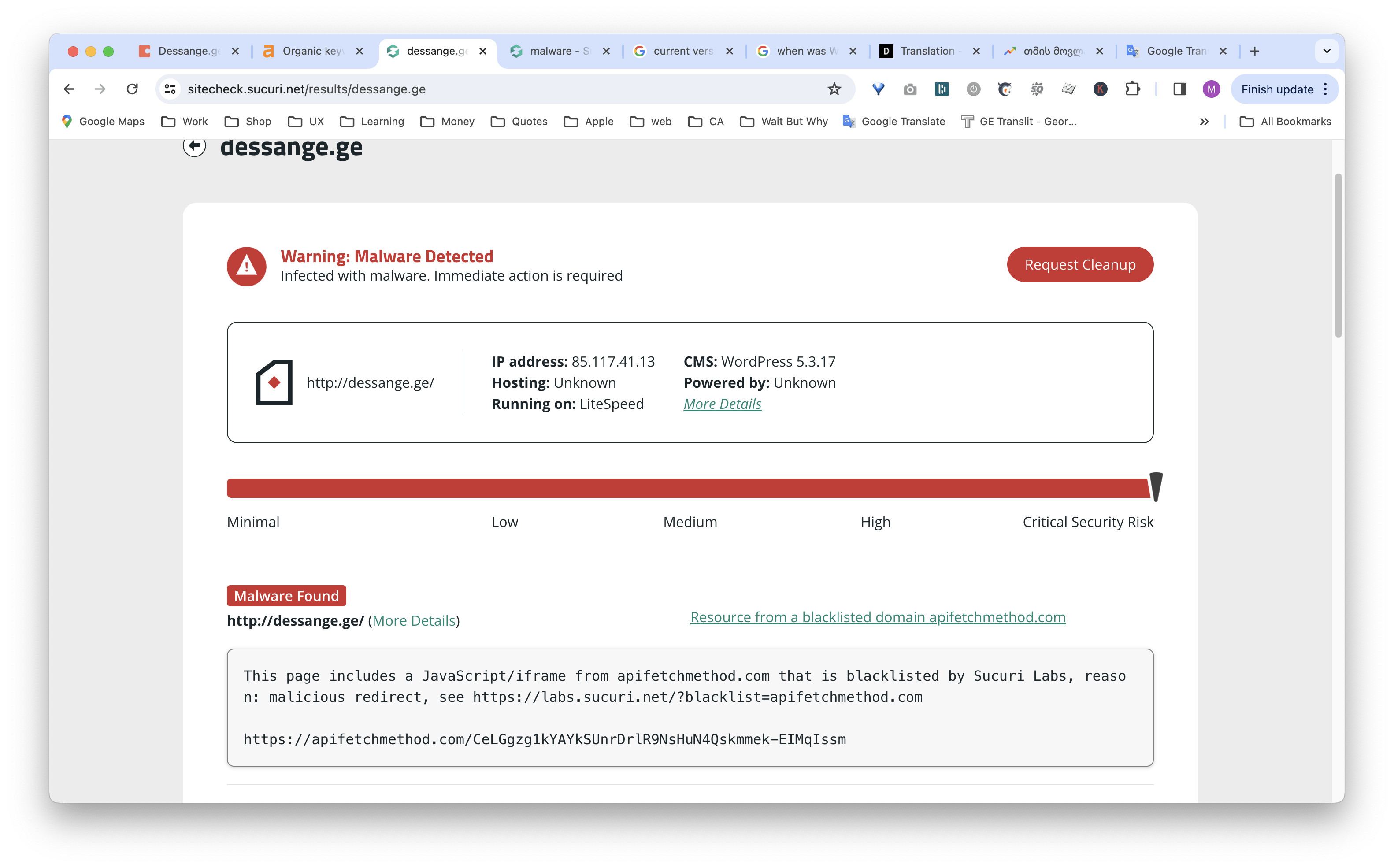Click the bookmark star icon
Screen dimensions: 1394x868
coord(834,89)
